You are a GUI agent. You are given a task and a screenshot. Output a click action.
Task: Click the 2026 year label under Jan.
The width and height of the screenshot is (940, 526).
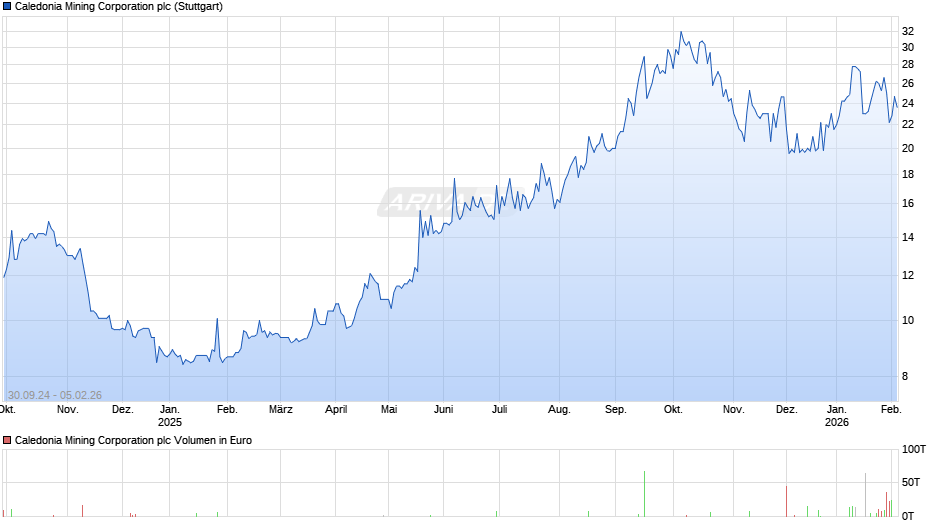click(837, 422)
